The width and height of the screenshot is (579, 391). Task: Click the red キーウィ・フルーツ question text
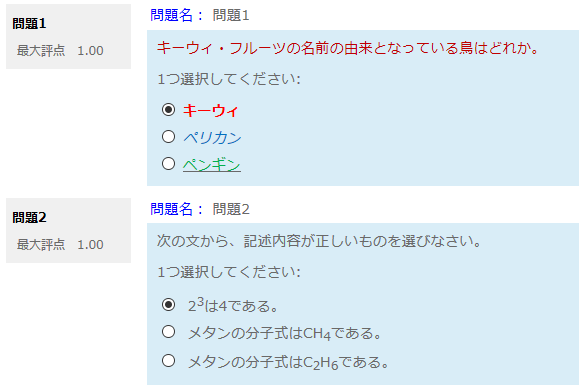tap(348, 48)
